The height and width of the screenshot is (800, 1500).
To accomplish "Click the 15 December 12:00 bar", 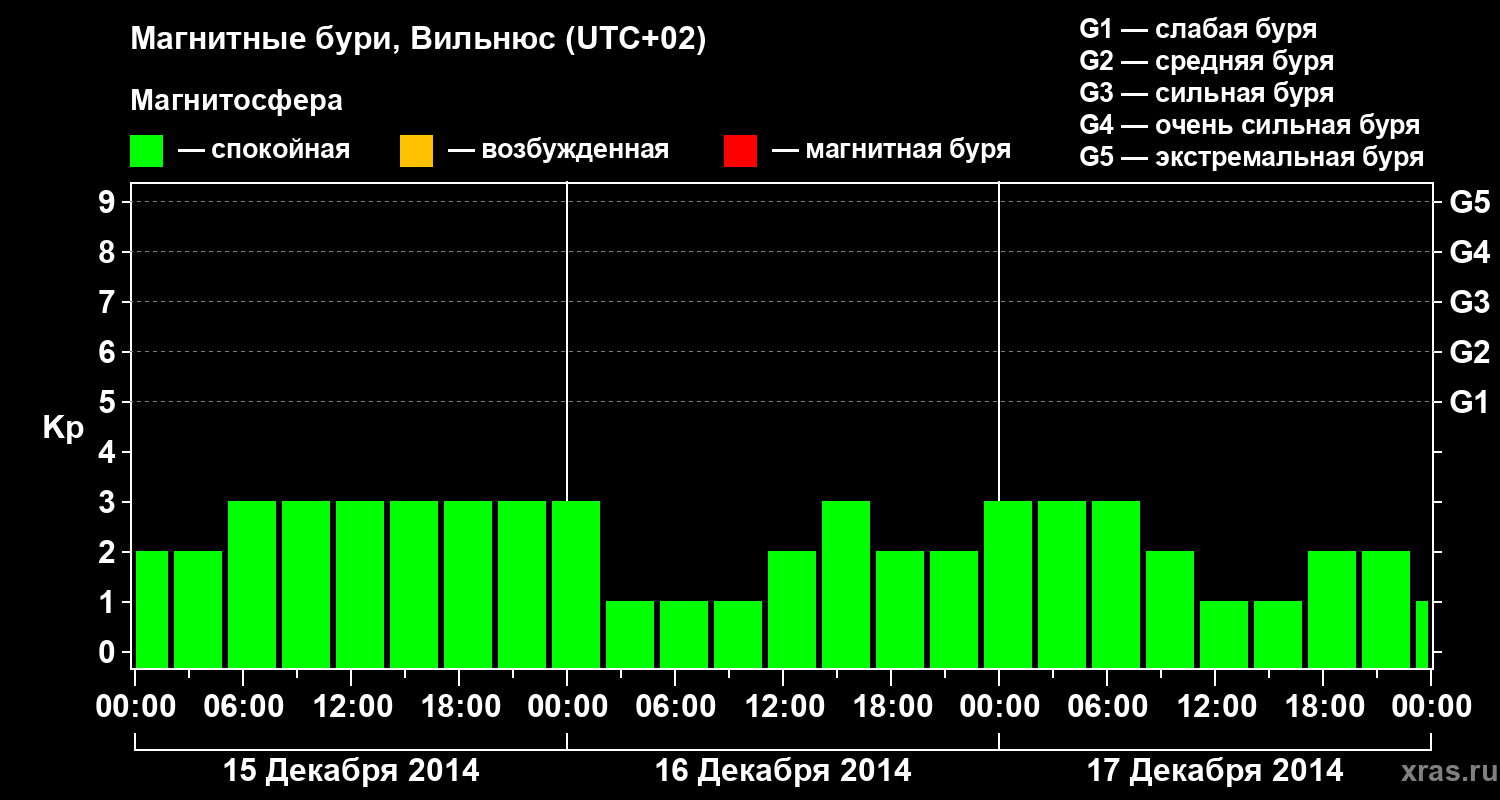I will pyautogui.click(x=360, y=584).
